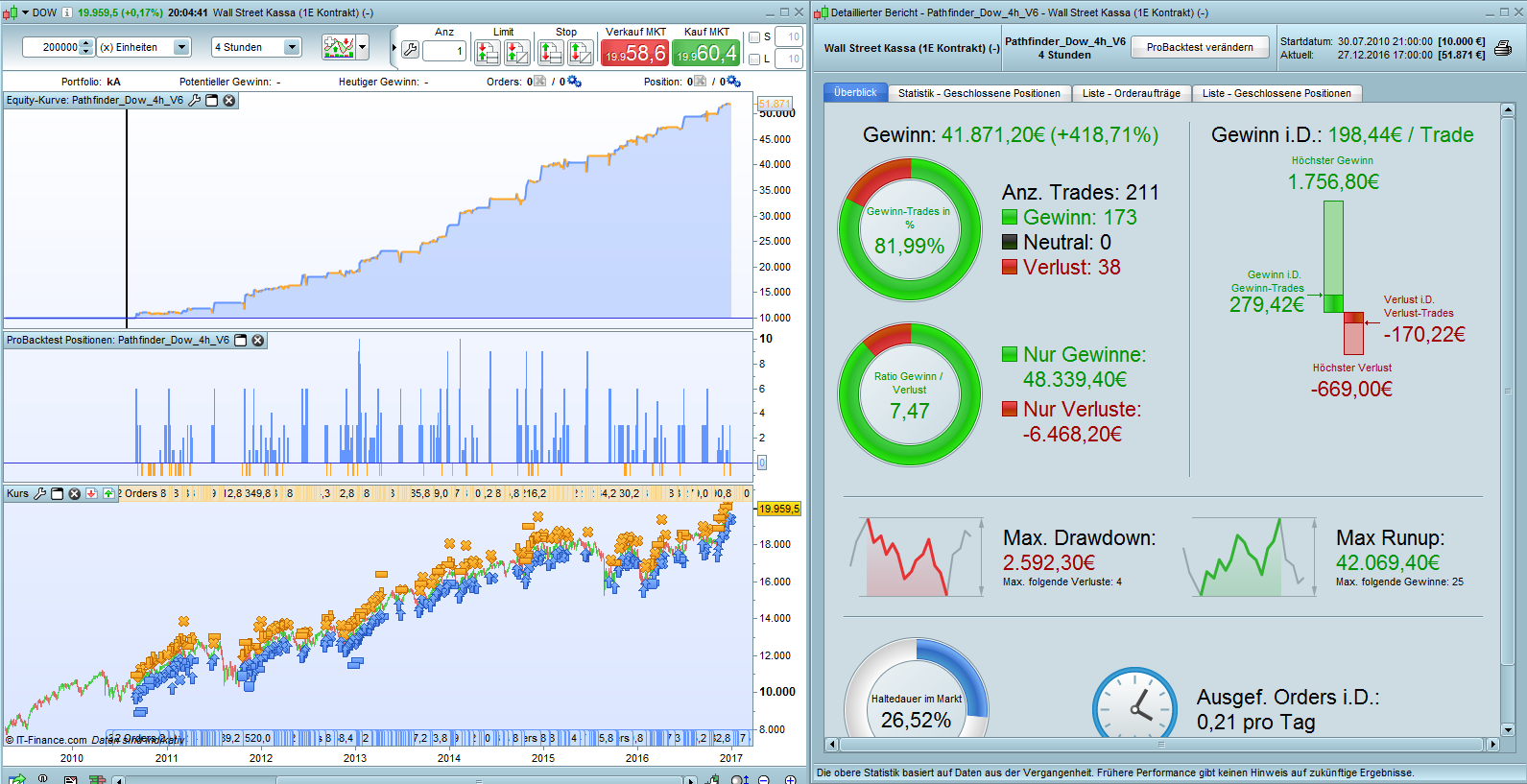
Task: Enable the S stop checkbox
Action: pyautogui.click(x=754, y=37)
